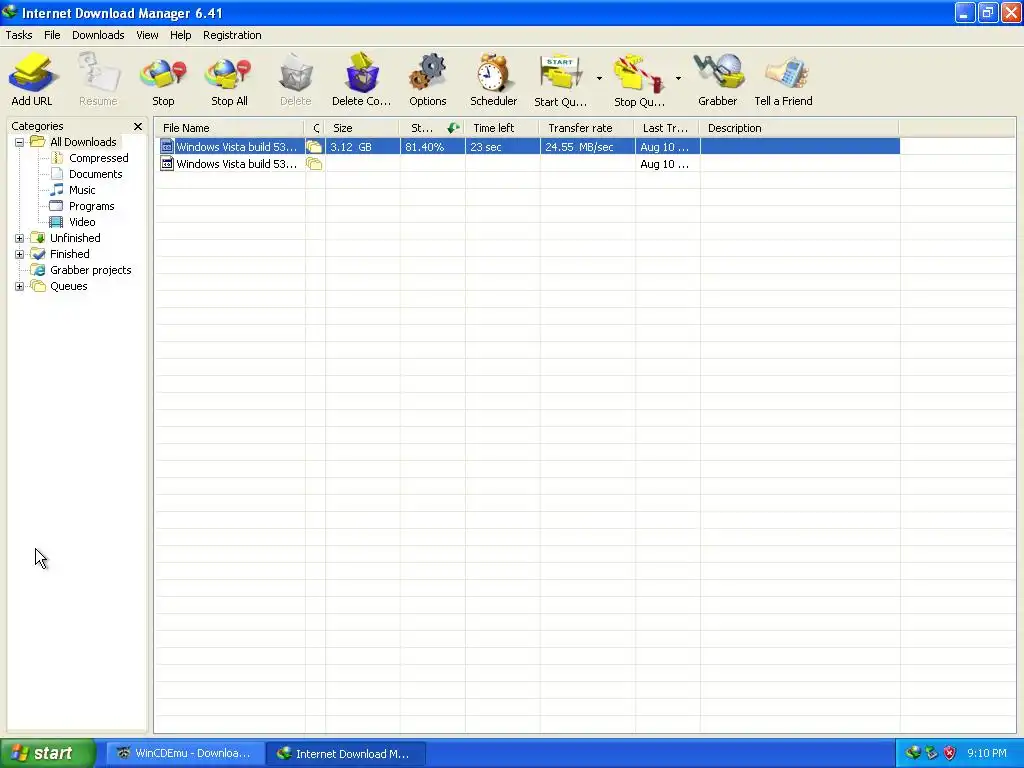Open the View menu

(147, 35)
